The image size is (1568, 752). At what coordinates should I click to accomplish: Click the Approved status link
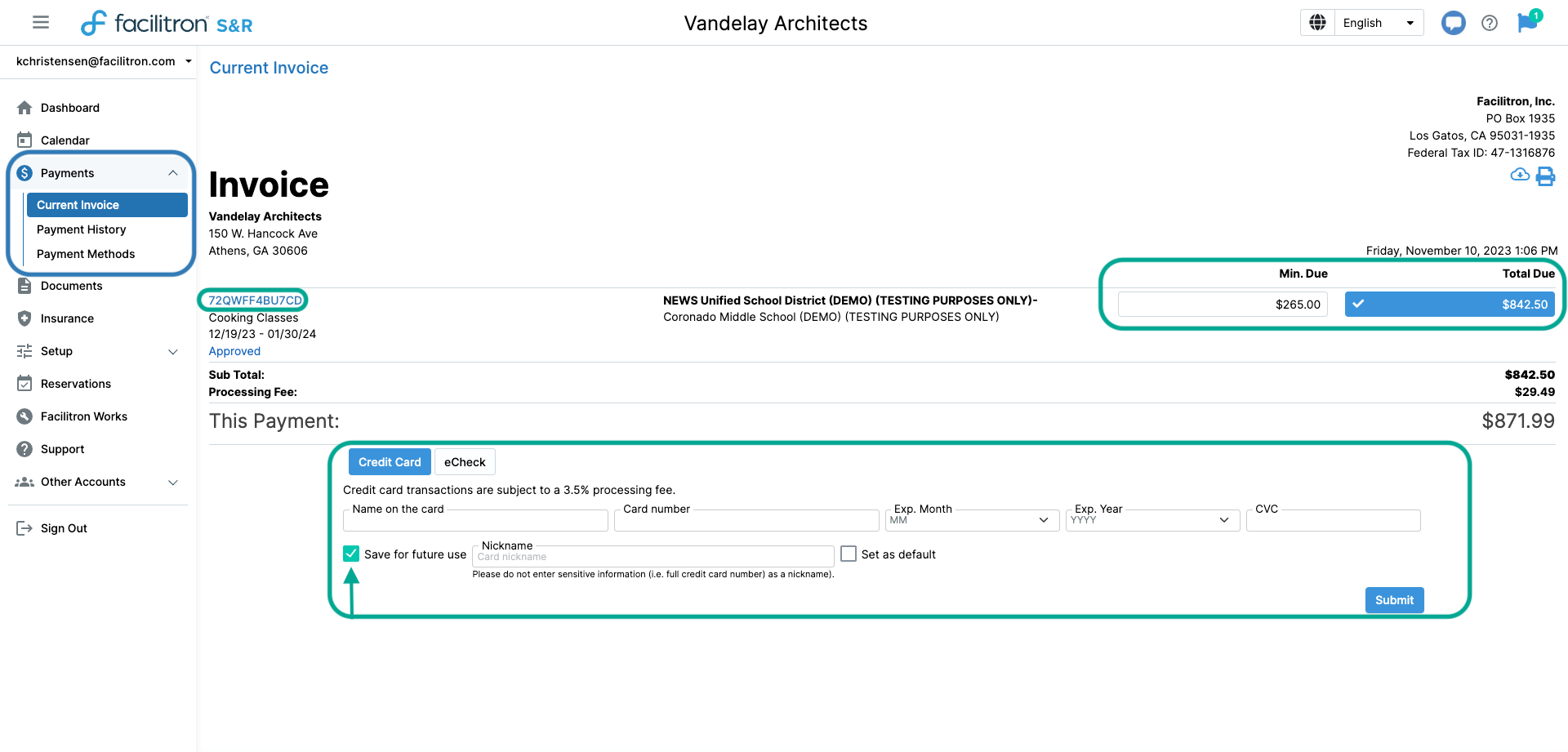tap(234, 351)
